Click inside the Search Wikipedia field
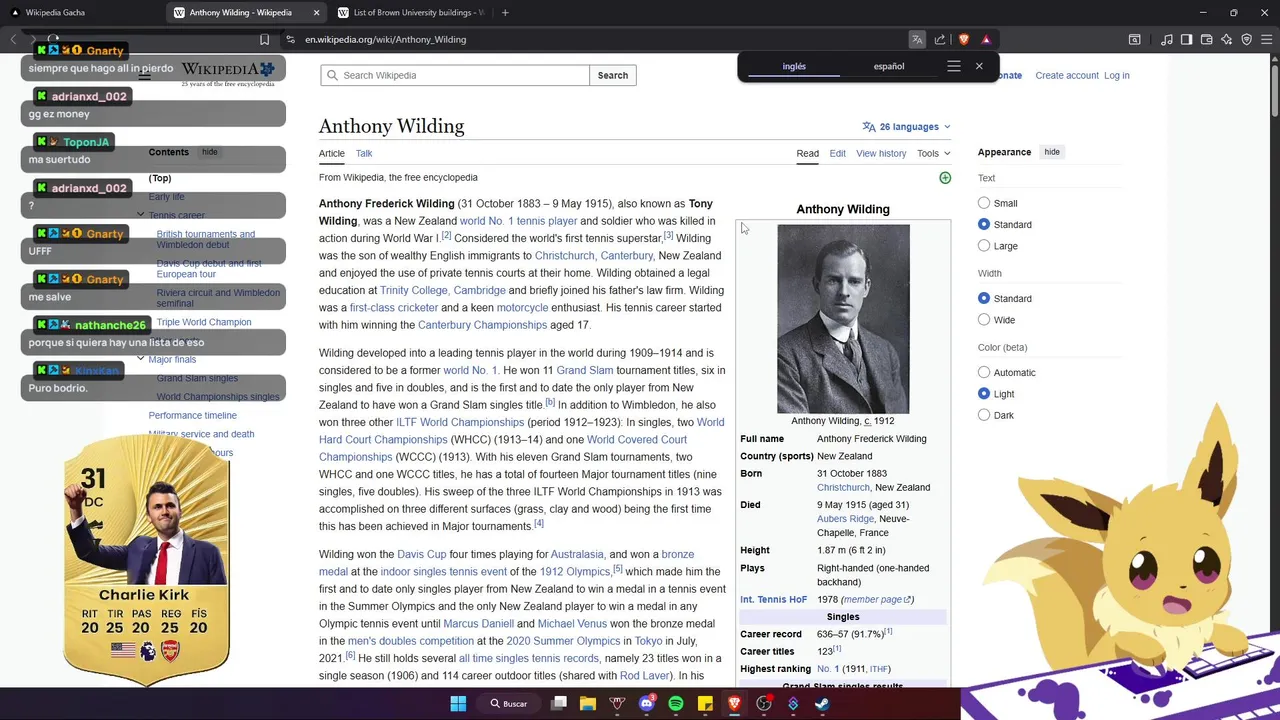The image size is (1280, 720). click(x=455, y=75)
